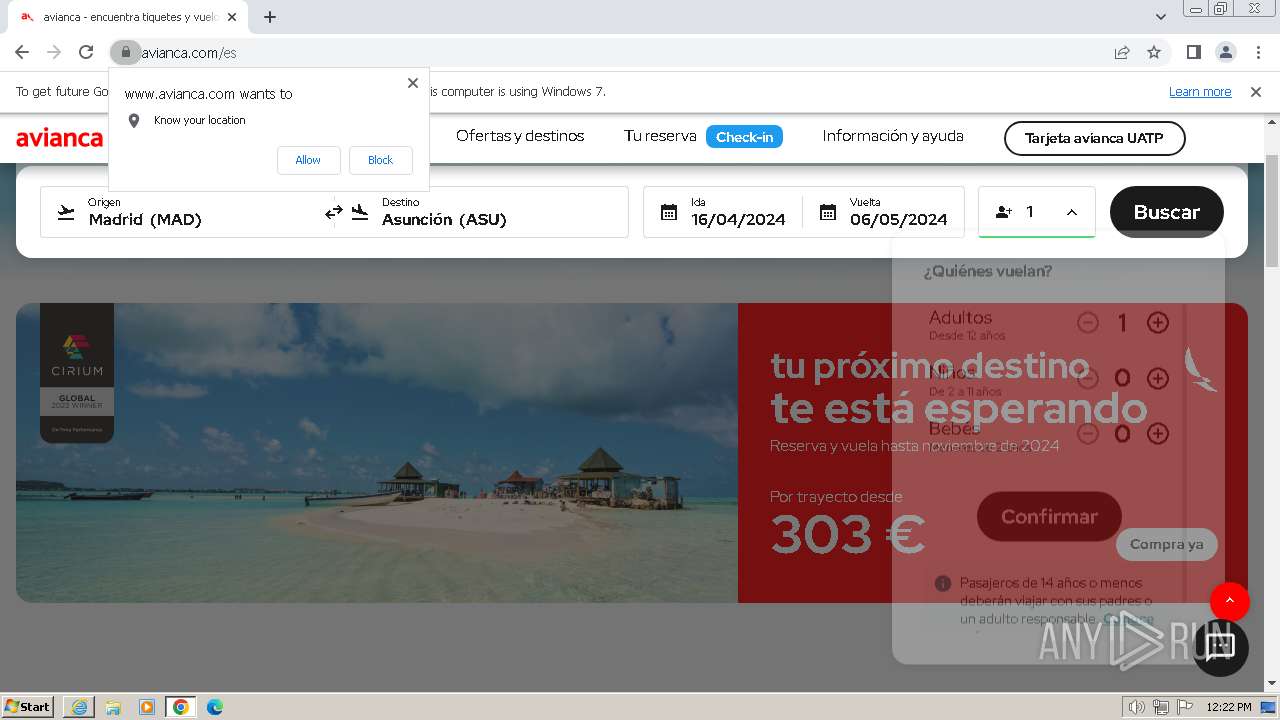Open the Chrome side panel
The height and width of the screenshot is (720, 1280).
tap(1193, 52)
